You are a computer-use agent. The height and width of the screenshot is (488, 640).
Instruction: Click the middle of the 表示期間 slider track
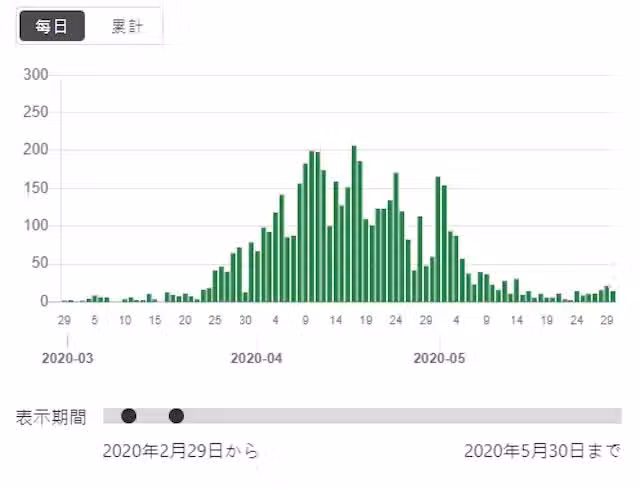pyautogui.click(x=362, y=416)
